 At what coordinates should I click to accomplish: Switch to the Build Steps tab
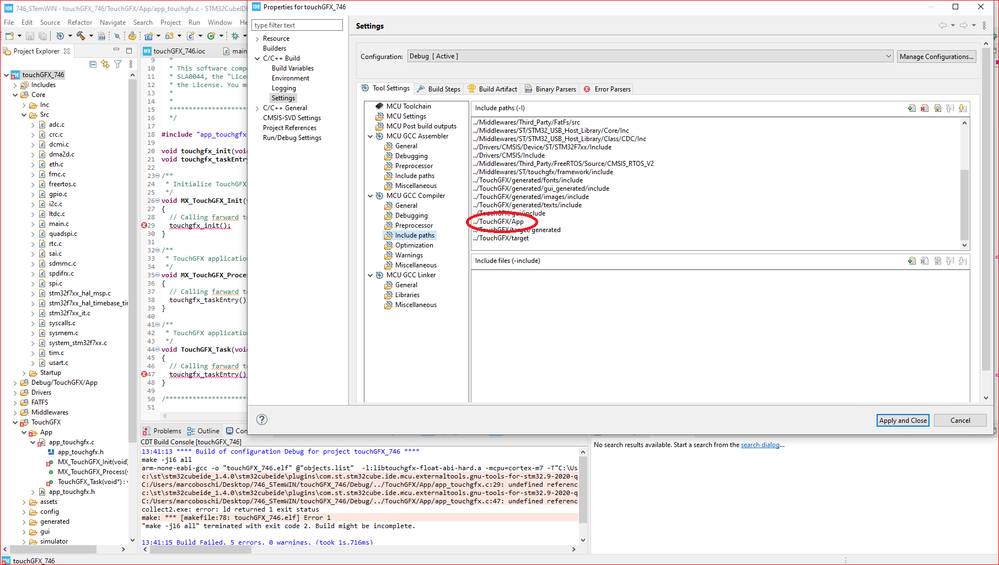(x=439, y=89)
